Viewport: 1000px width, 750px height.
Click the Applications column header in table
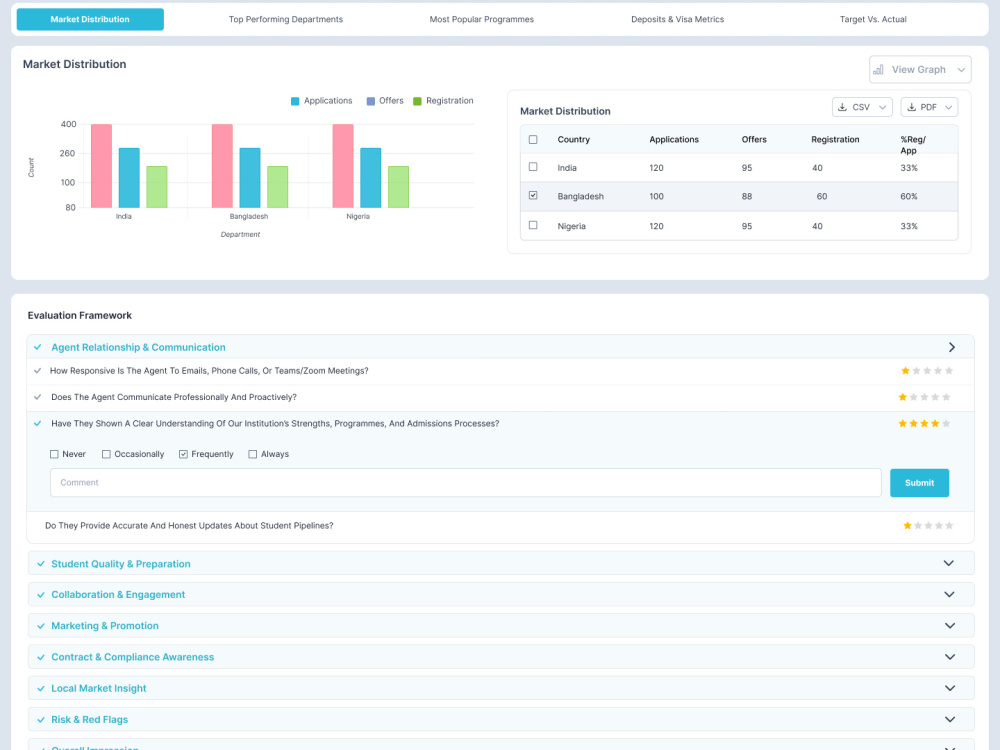(674, 140)
